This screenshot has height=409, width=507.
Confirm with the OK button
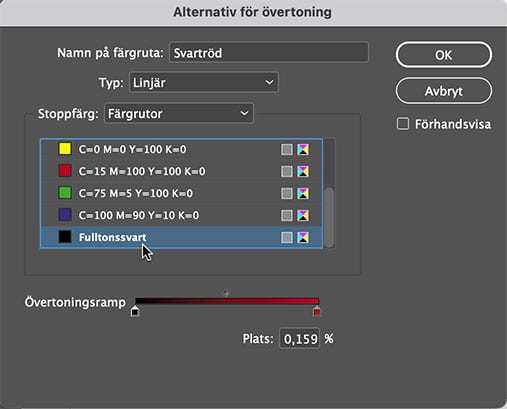[x=444, y=55]
